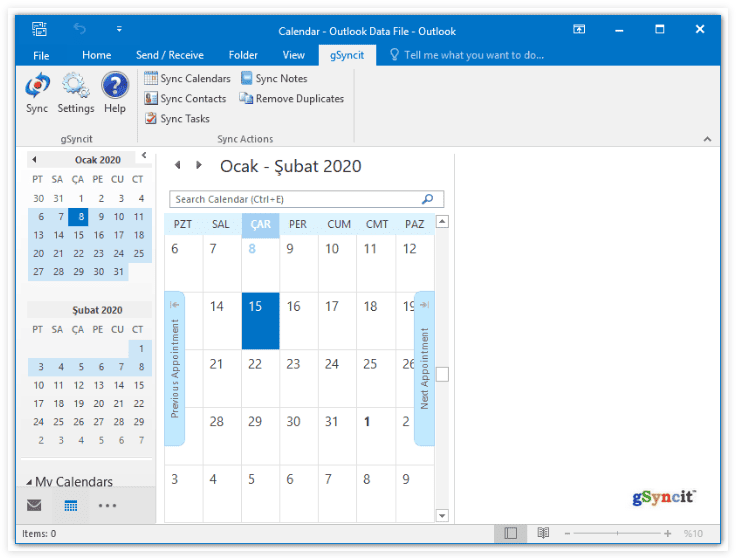Select the Calendar navigation icon
This screenshot has width=736, height=558.
click(x=71, y=505)
